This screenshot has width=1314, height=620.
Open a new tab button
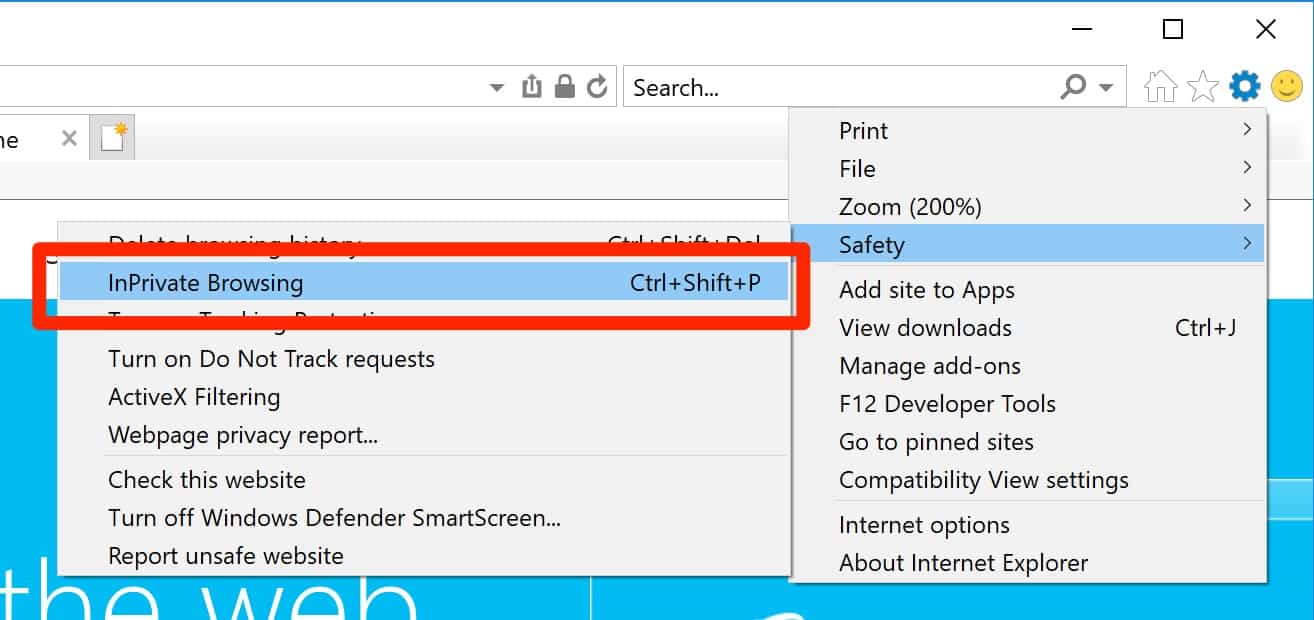point(113,138)
